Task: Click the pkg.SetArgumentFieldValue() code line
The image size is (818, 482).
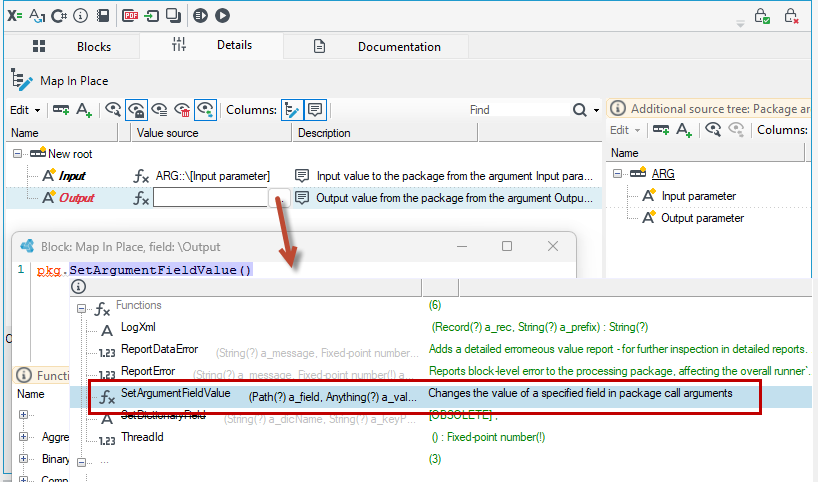Action: [145, 270]
